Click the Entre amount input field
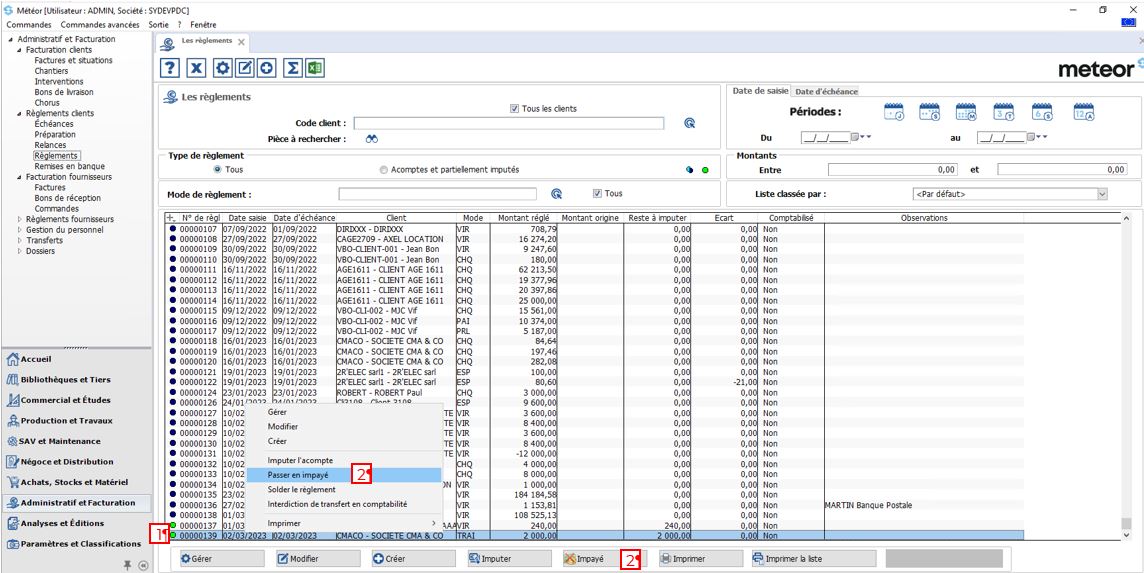Image resolution: width=1144 pixels, height=573 pixels. pos(892,169)
